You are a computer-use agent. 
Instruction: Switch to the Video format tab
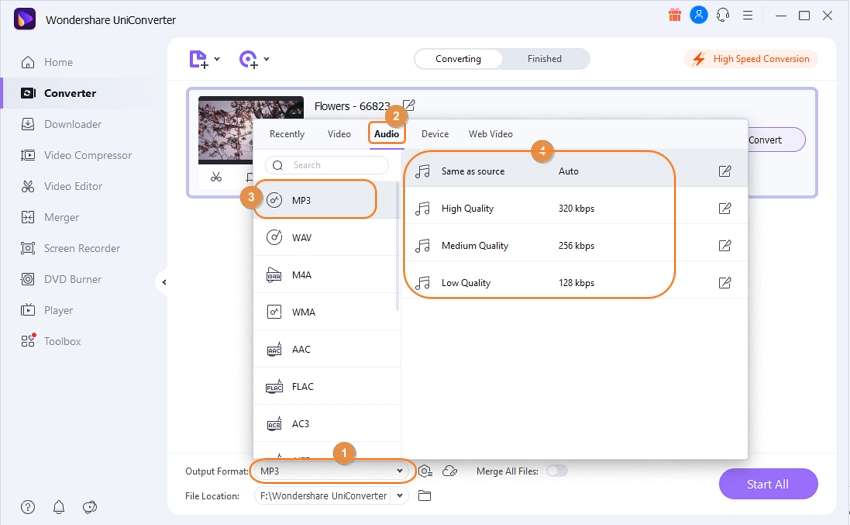point(339,134)
